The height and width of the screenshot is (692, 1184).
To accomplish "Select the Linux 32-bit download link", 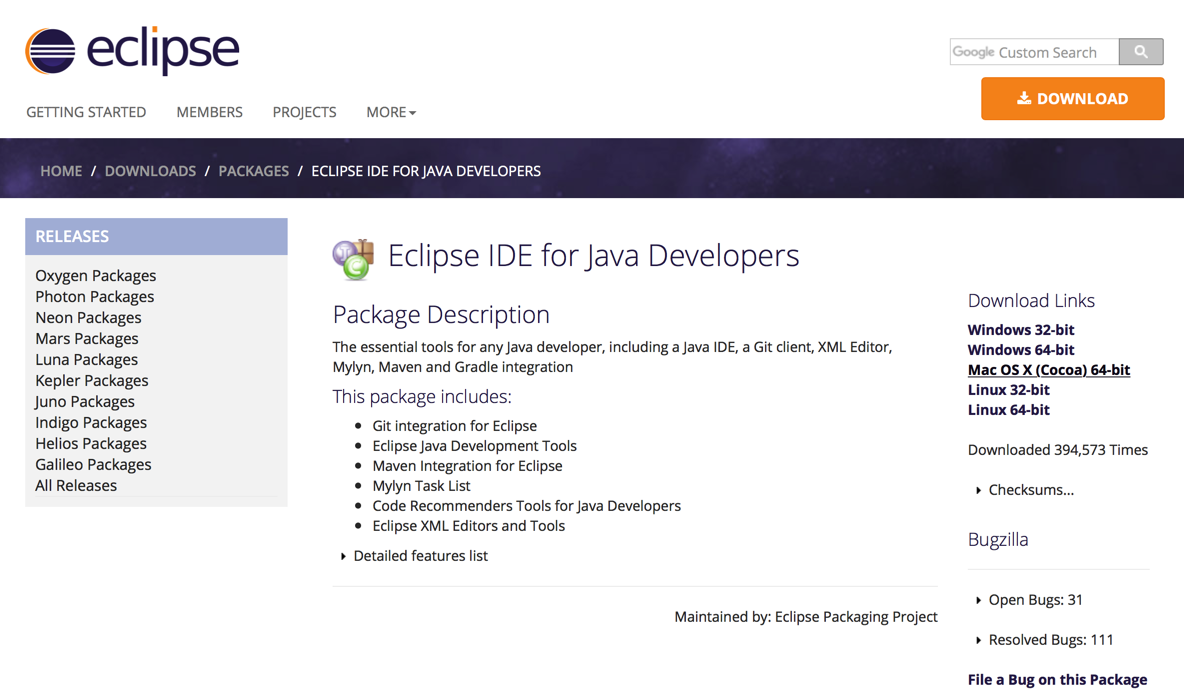I will pyautogui.click(x=1008, y=390).
